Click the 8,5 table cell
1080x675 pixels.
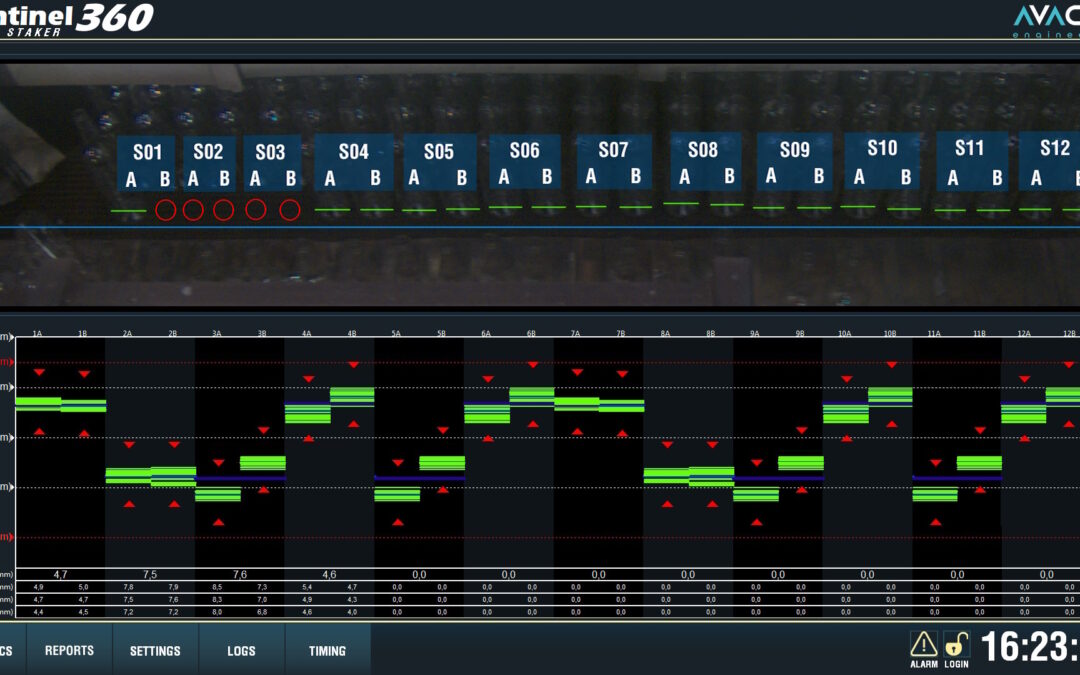click(x=218, y=588)
